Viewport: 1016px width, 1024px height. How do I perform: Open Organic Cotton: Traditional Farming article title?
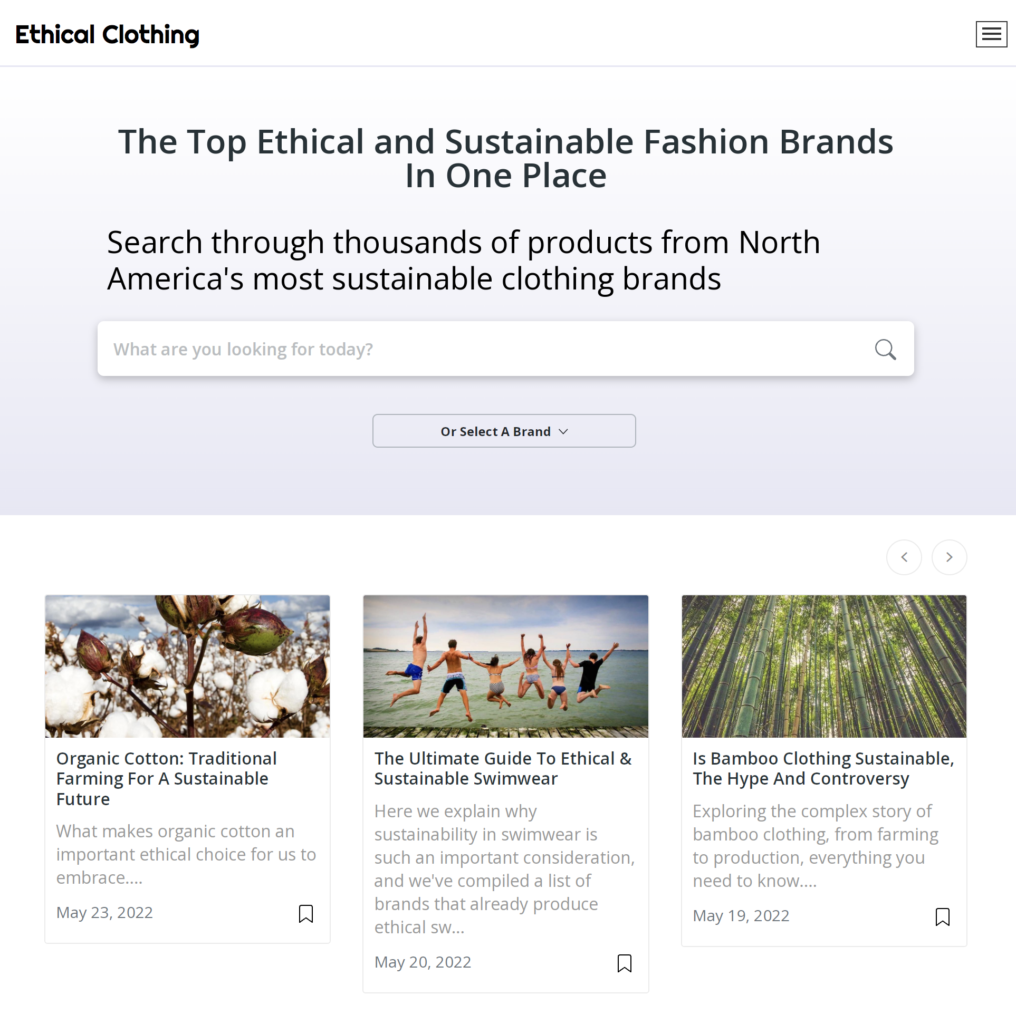click(167, 778)
